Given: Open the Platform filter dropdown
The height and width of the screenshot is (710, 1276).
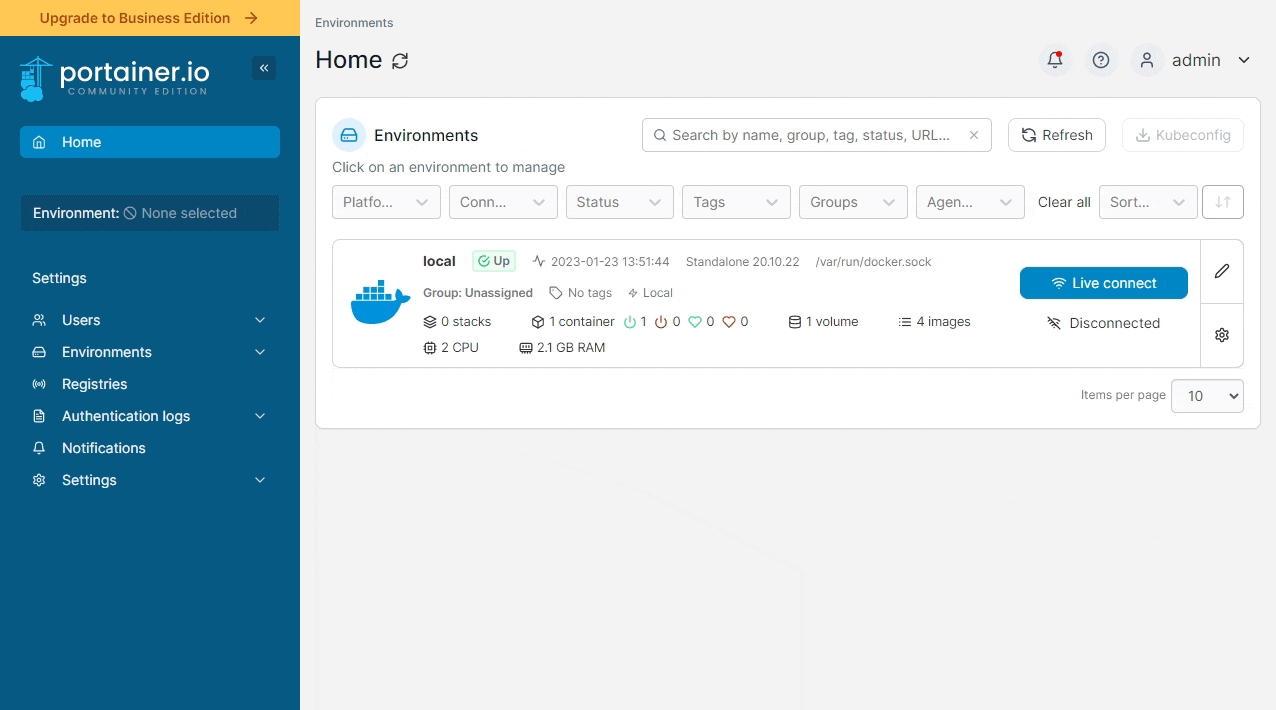Looking at the screenshot, I should point(386,201).
